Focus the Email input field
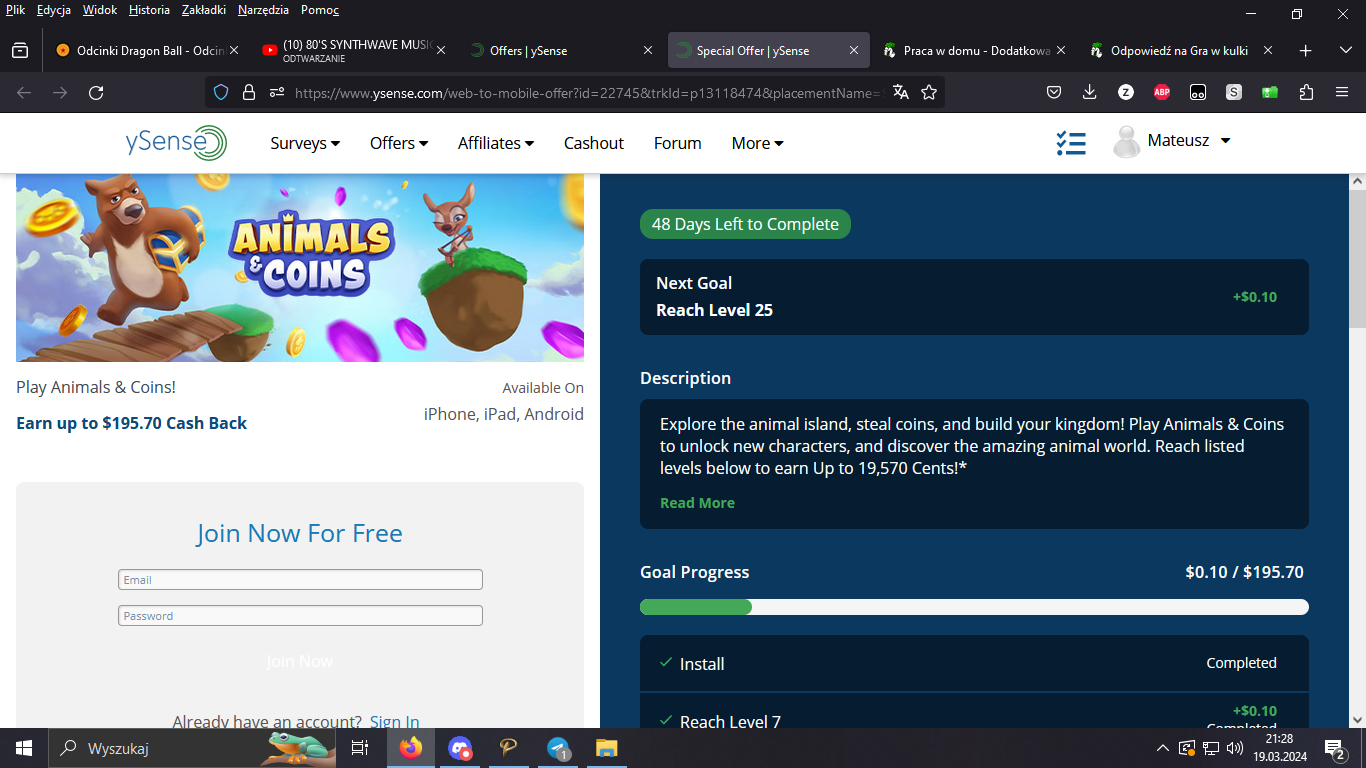 300,580
